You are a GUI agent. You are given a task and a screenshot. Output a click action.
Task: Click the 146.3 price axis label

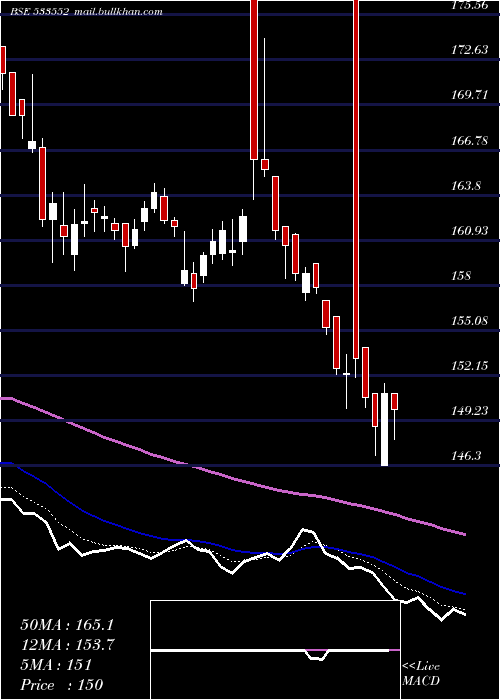pyautogui.click(x=466, y=456)
